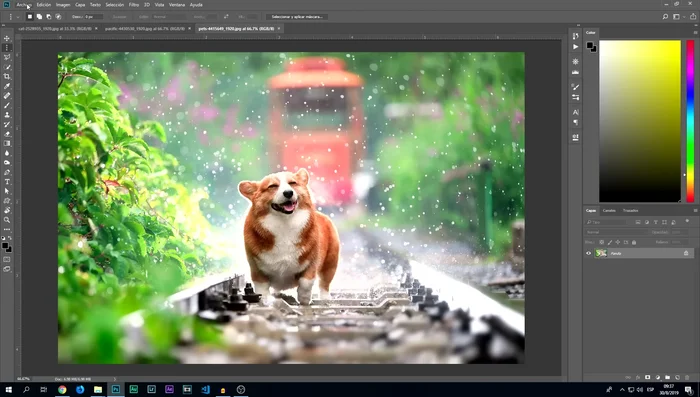Select the Fondo layer thumbnail
This screenshot has width=700, height=397.
coord(601,253)
